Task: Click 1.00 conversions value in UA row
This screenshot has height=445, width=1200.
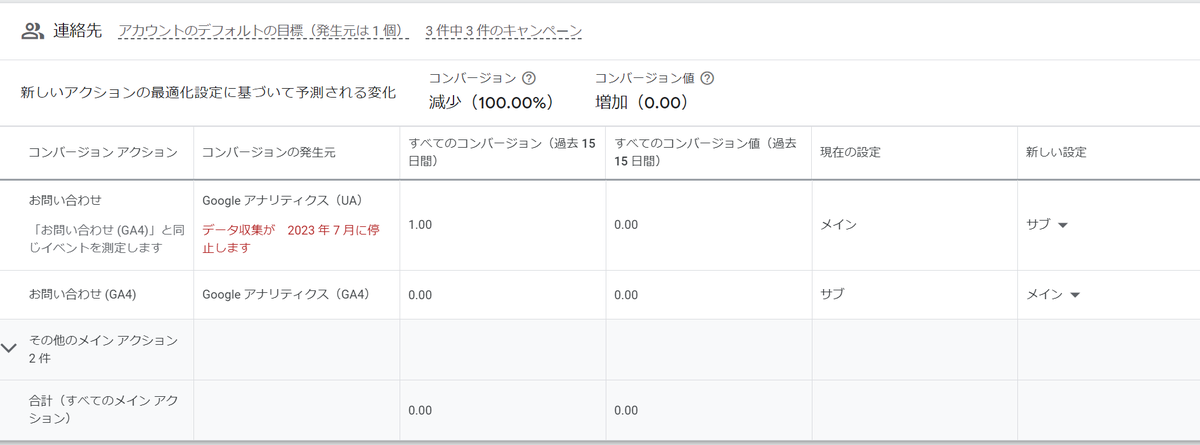Action: pyautogui.click(x=420, y=225)
